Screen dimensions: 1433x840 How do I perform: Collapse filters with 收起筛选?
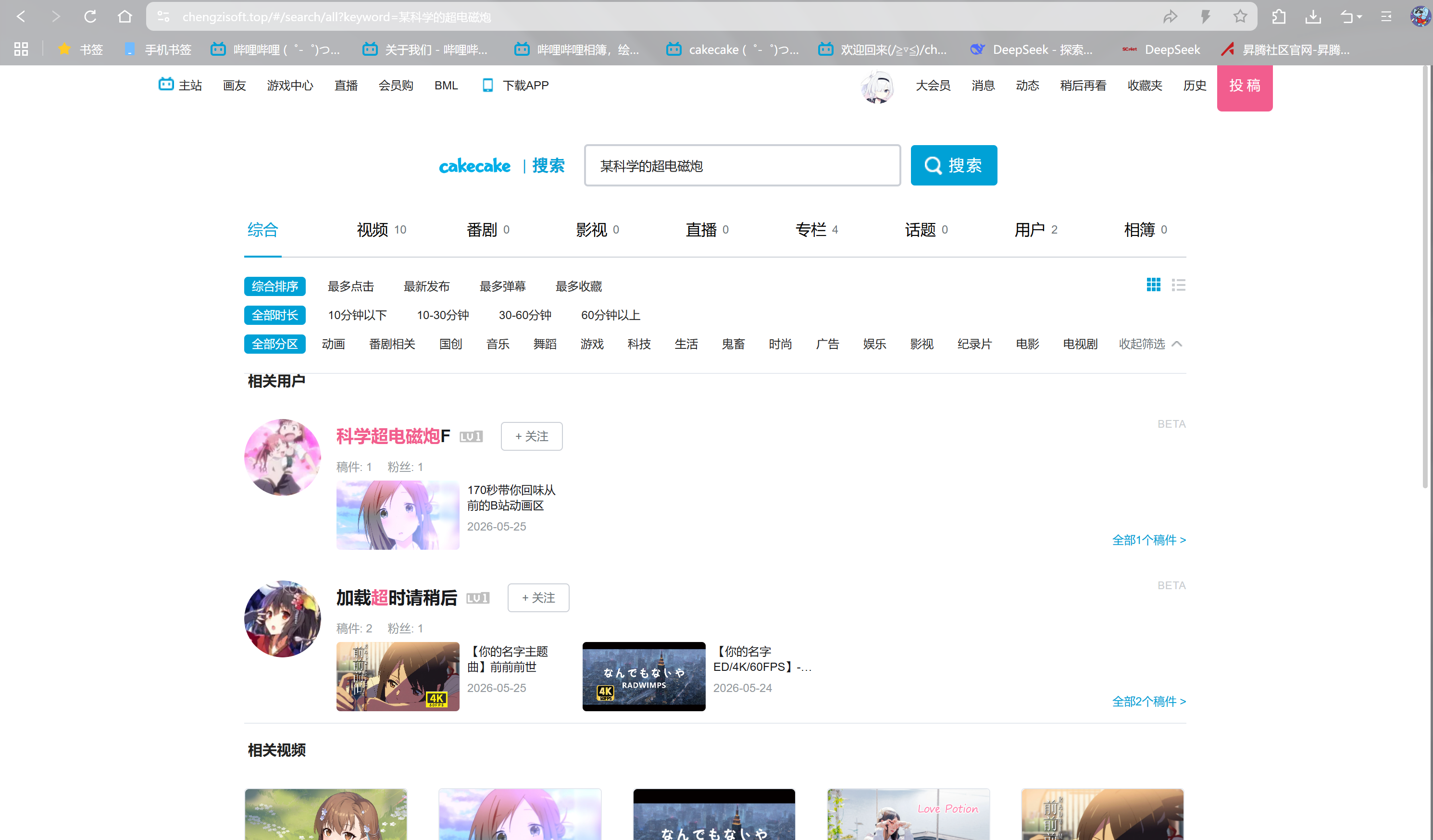tap(1150, 345)
